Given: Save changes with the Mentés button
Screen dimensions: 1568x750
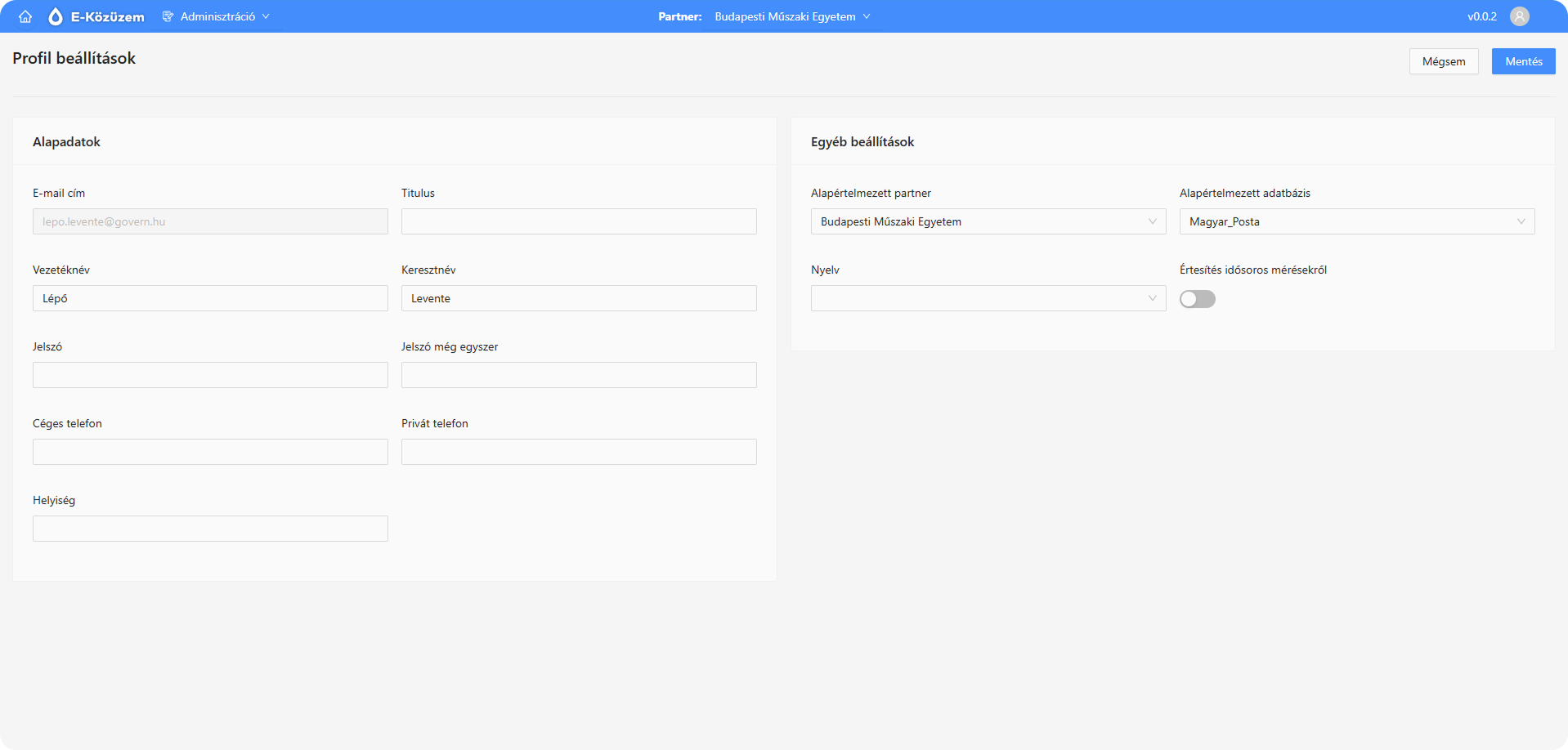Looking at the screenshot, I should 1524,61.
